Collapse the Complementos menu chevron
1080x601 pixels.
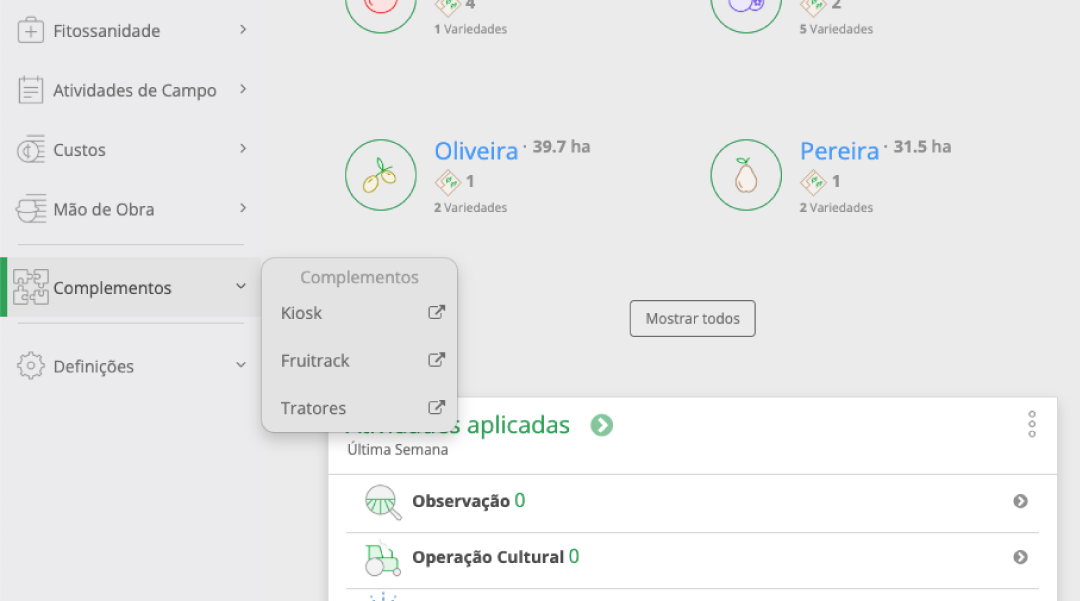coord(241,287)
